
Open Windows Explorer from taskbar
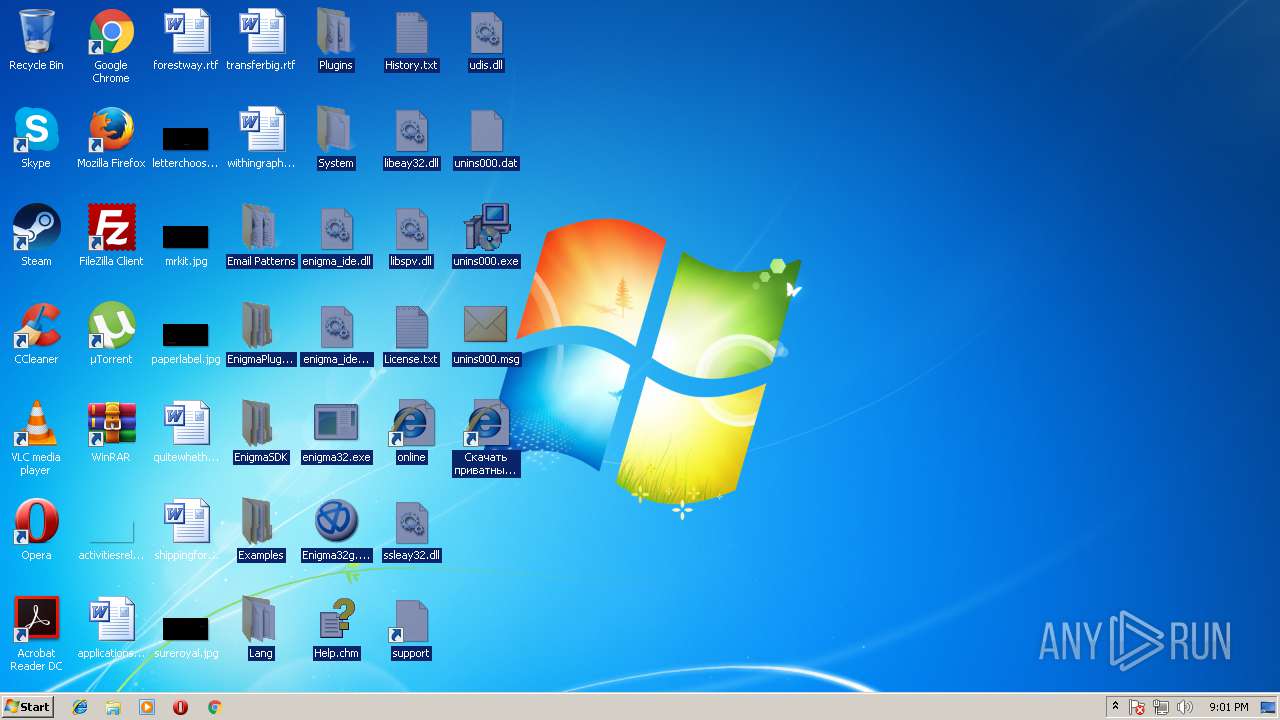coord(113,707)
